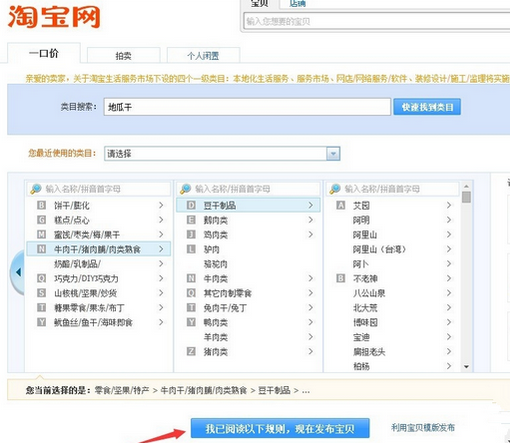Expand arrow next to 艾园
Screen dimensions: 510x443
click(449, 205)
